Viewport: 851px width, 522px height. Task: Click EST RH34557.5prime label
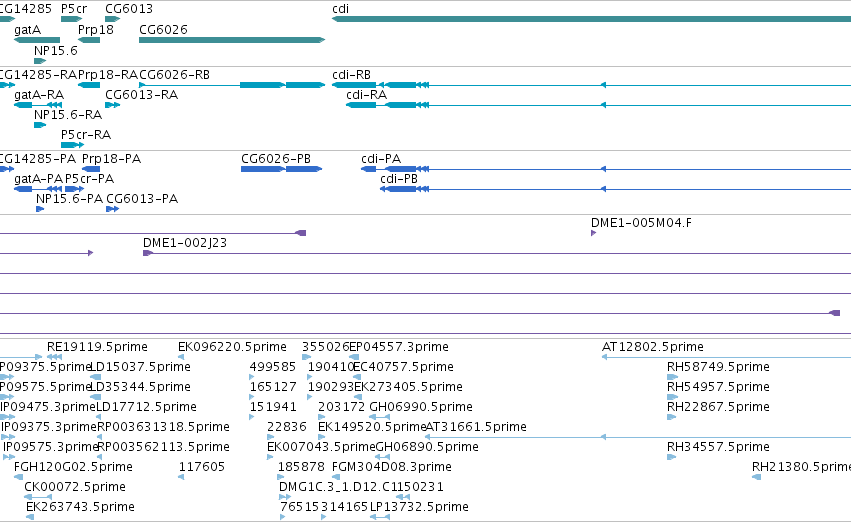(x=718, y=447)
